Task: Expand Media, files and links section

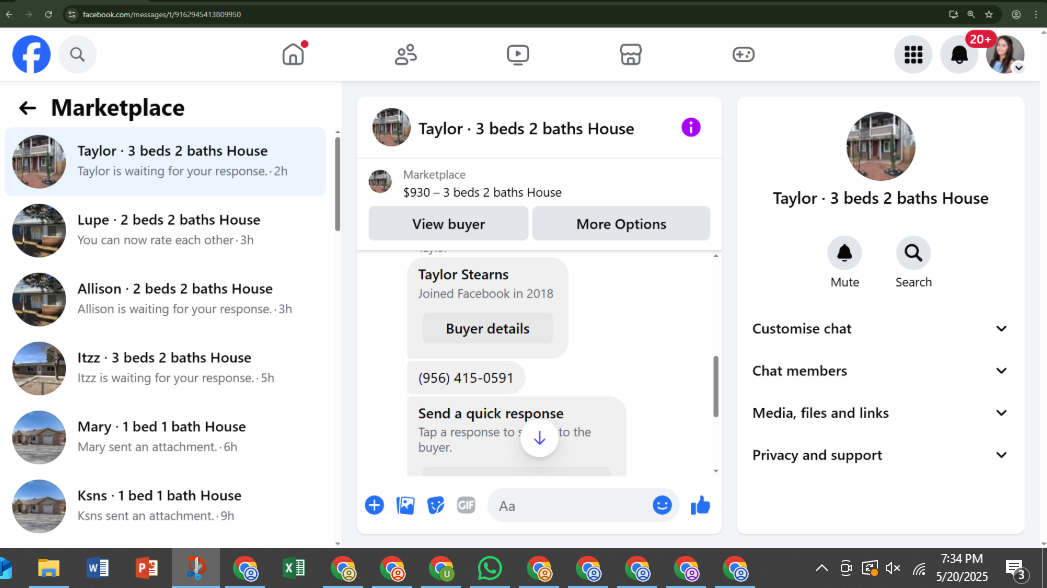Action: pyautogui.click(x=880, y=412)
